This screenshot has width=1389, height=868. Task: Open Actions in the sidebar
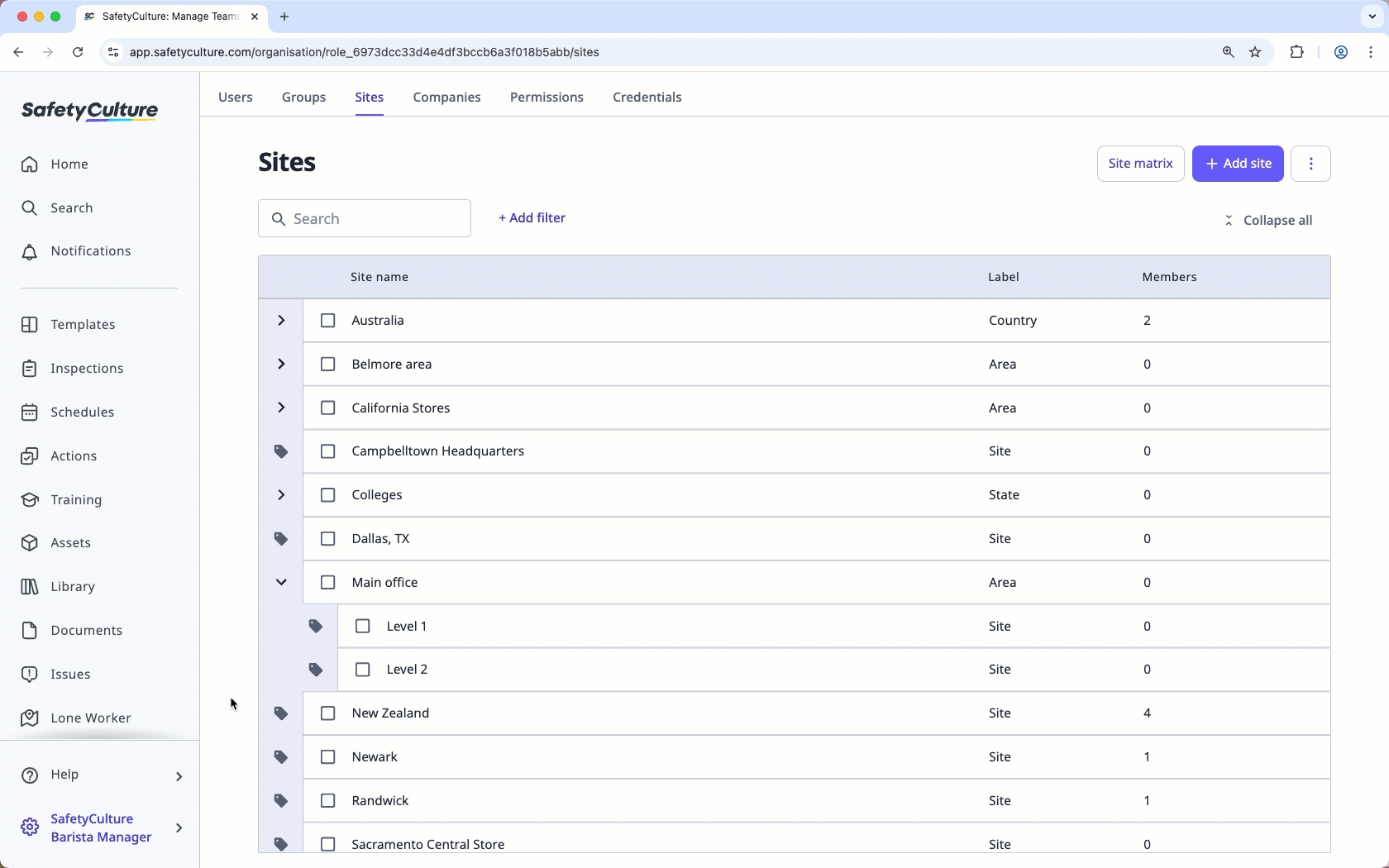point(59,455)
